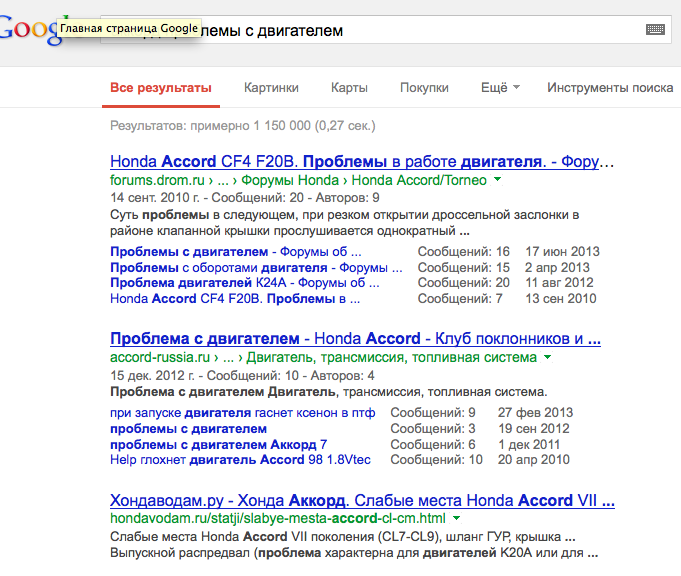
Task: Click Форумы Honda breadcrumb link
Action: click(x=290, y=180)
